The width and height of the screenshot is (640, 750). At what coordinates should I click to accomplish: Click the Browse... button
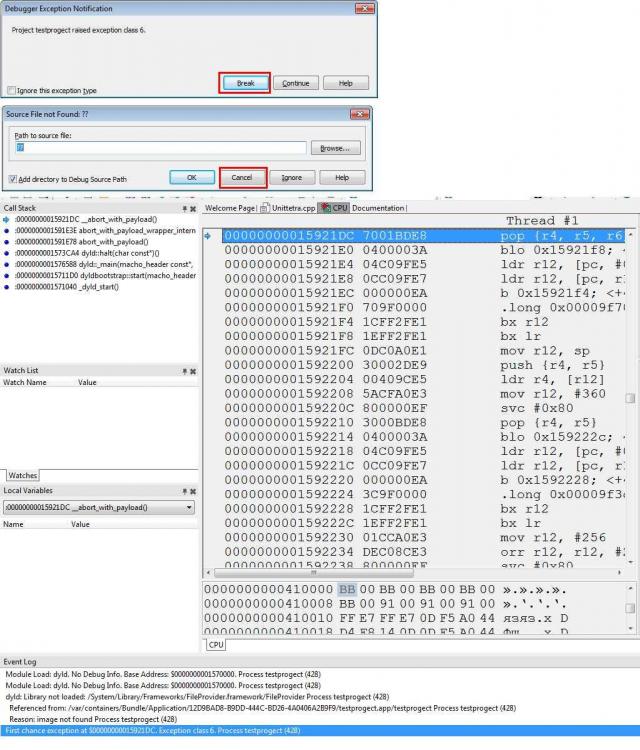[335, 148]
